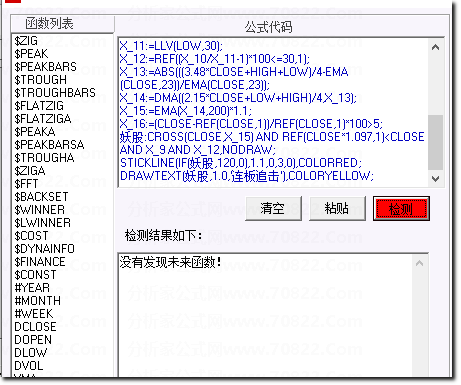Select #MONTH function entry

point(38,301)
